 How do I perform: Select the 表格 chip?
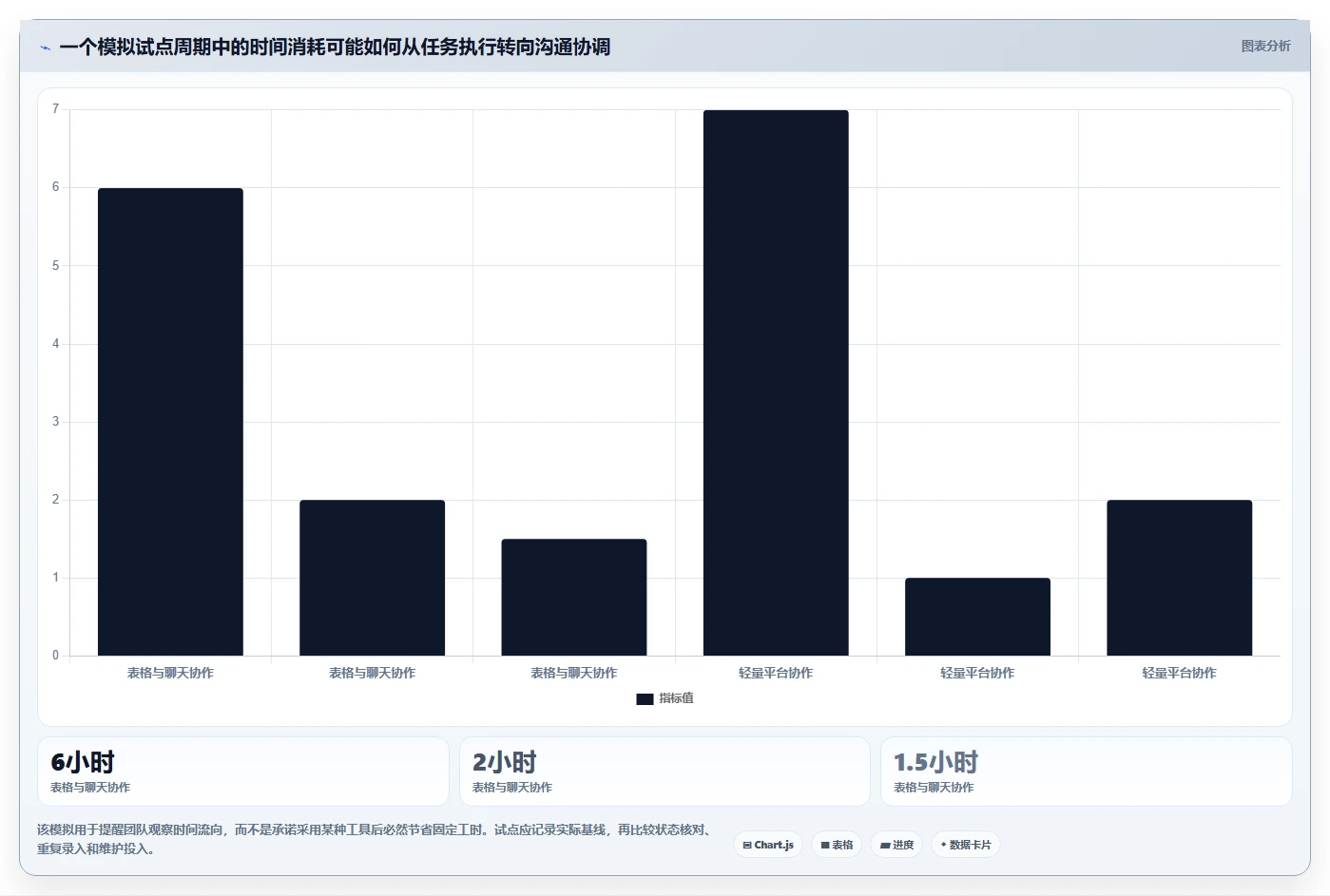coord(837,845)
